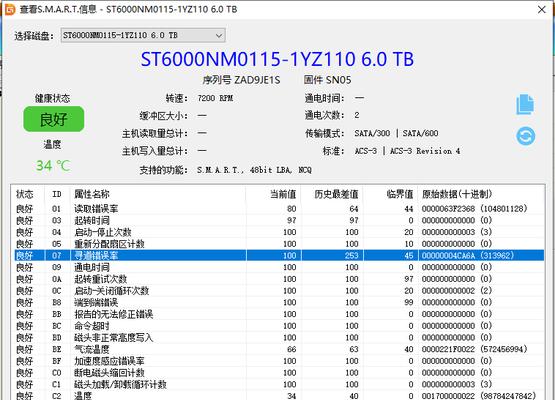Click the ID column header

[x=57, y=194]
